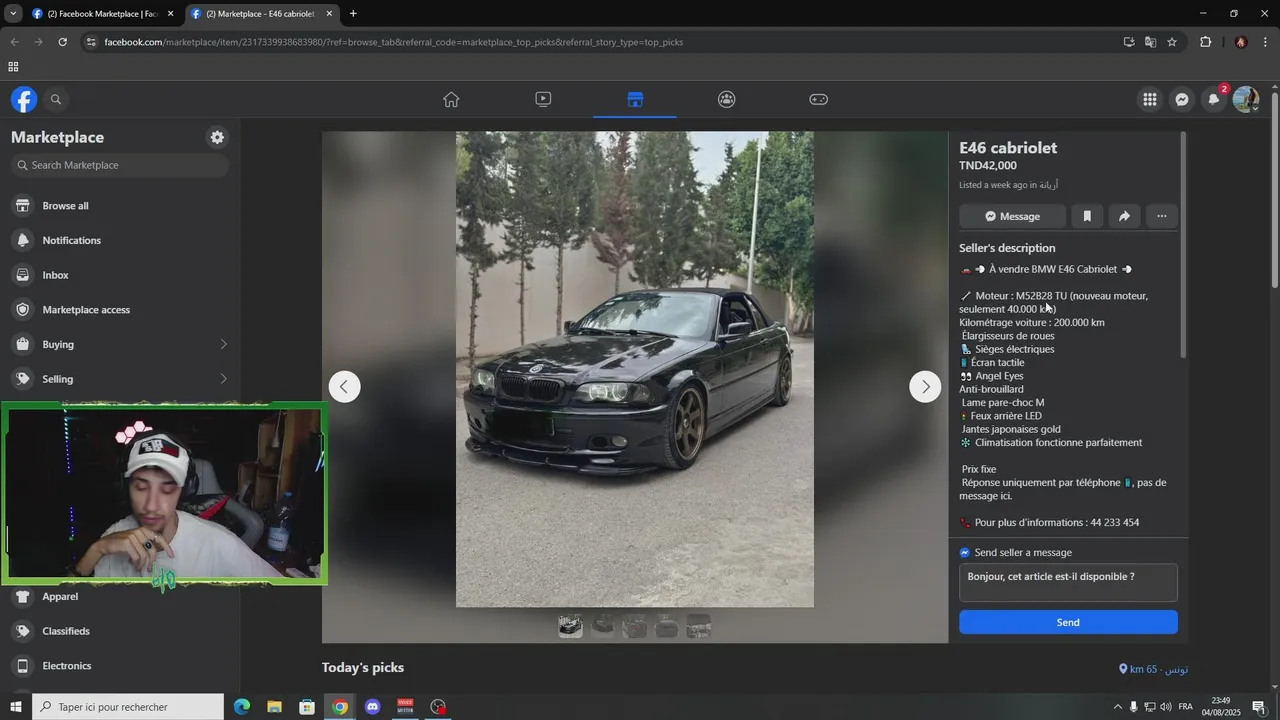
Task: Select first photo thumbnail
Action: coord(570,627)
